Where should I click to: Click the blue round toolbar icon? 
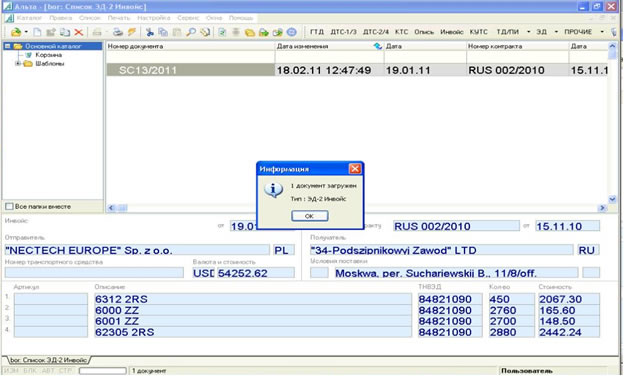[x=292, y=32]
